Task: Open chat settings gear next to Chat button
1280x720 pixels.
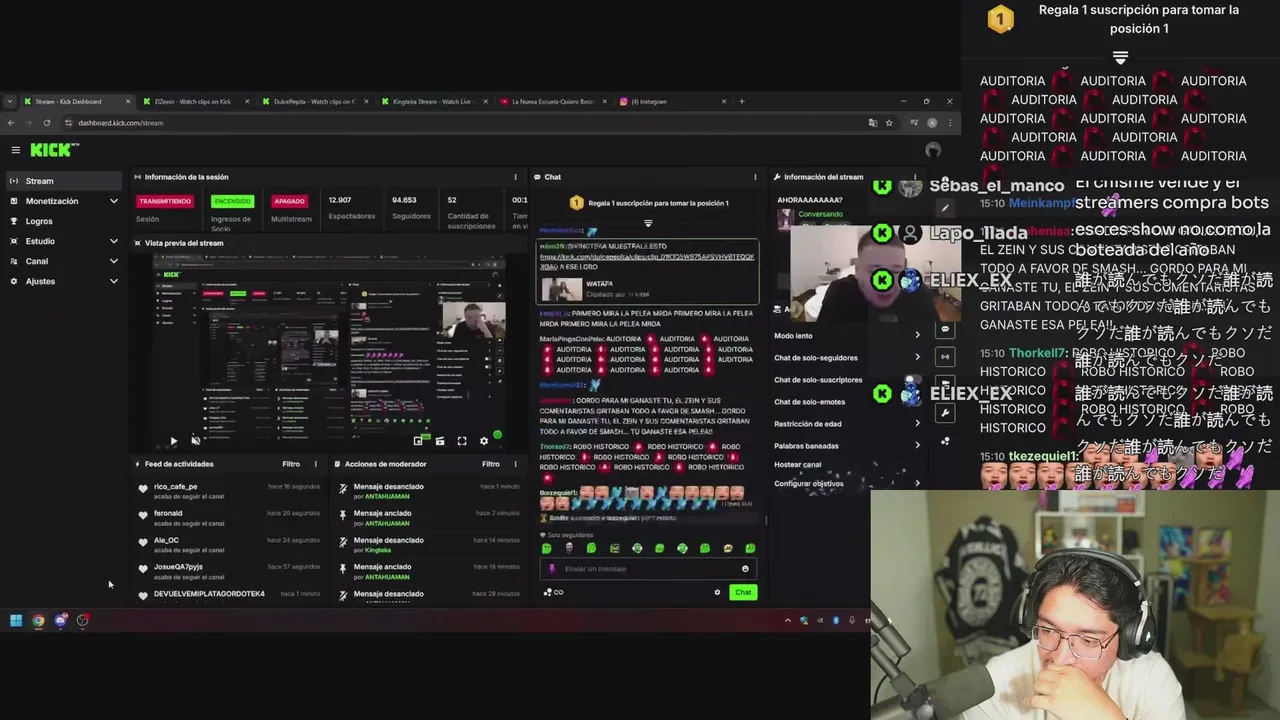Action: pos(717,592)
